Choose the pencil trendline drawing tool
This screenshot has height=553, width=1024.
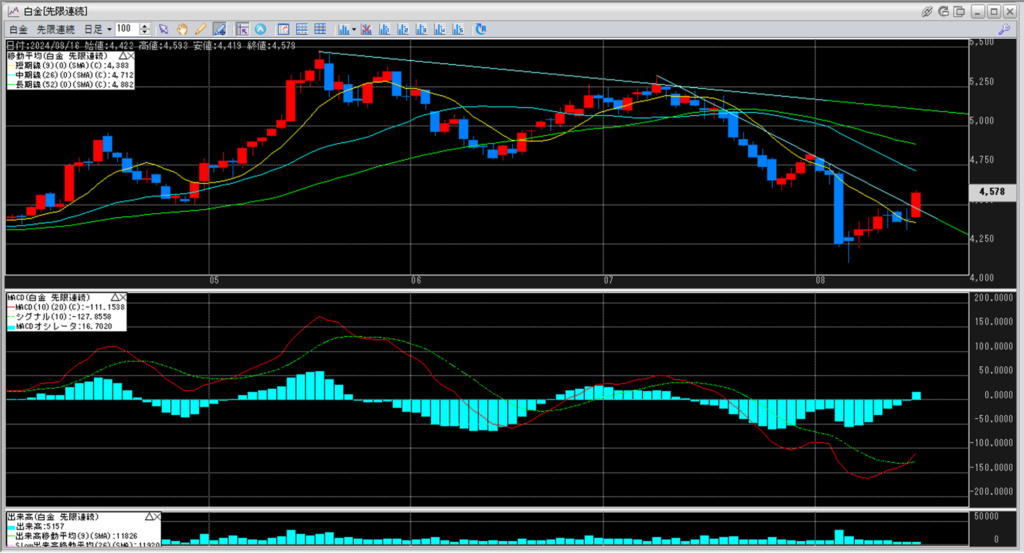[200, 29]
